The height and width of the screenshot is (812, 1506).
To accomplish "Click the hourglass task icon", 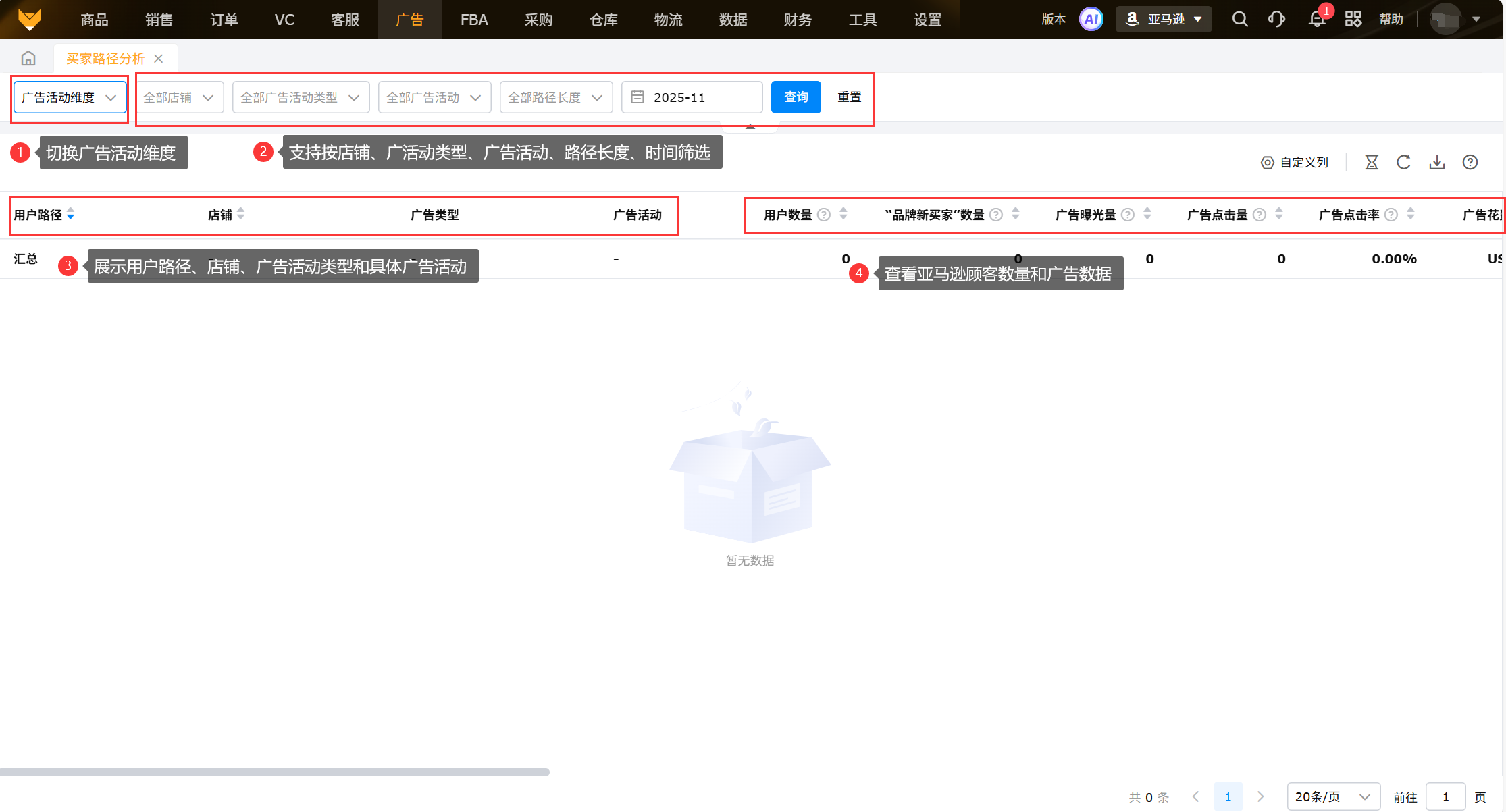I will point(1371,163).
